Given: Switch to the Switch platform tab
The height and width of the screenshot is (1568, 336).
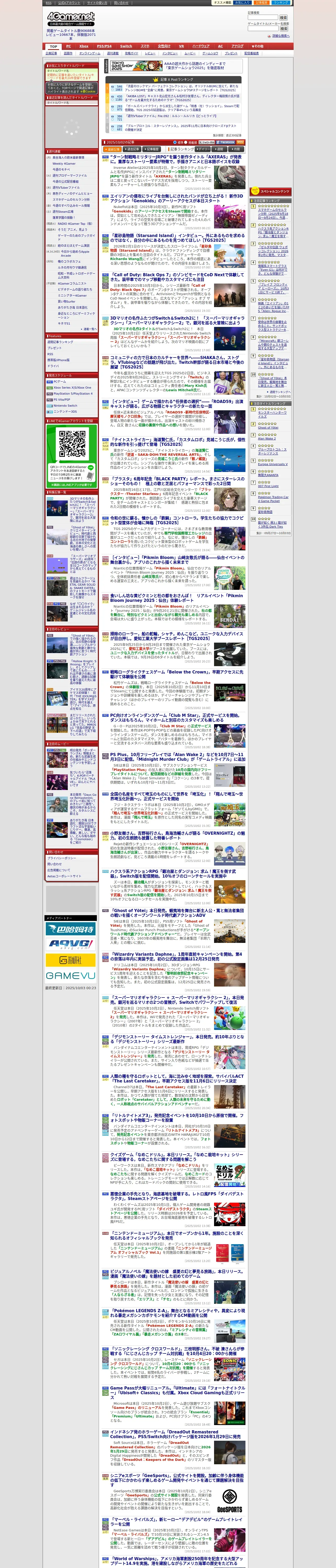Looking at the screenshot, I should [126, 46].
